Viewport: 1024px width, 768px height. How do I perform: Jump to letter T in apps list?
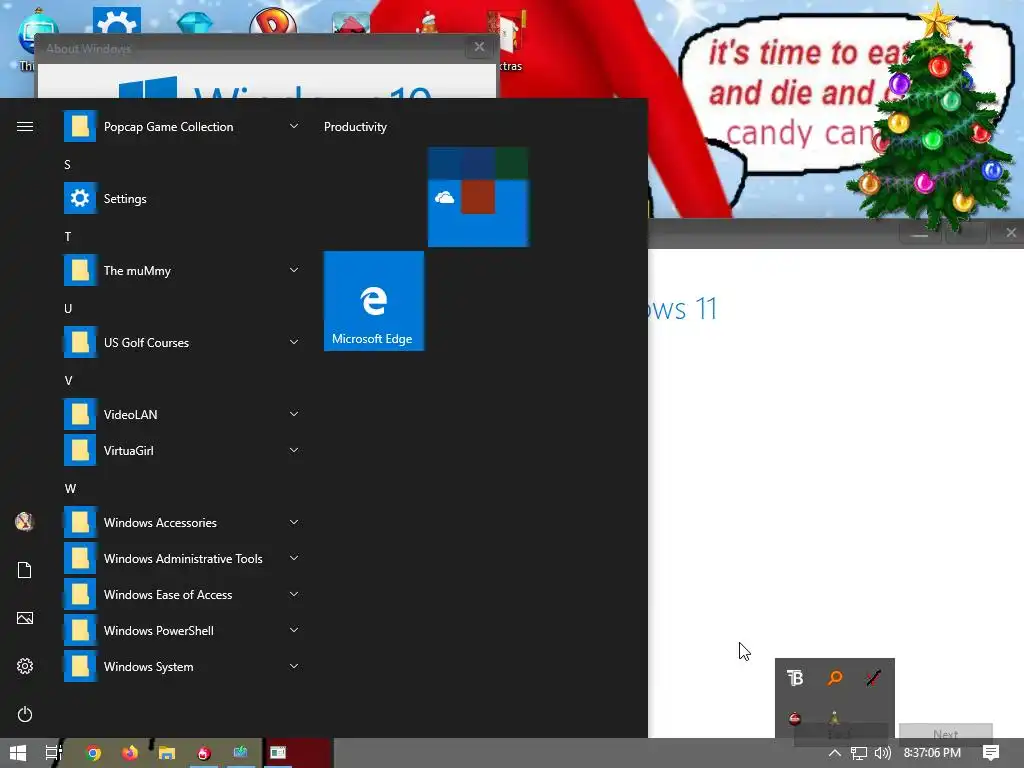point(67,236)
